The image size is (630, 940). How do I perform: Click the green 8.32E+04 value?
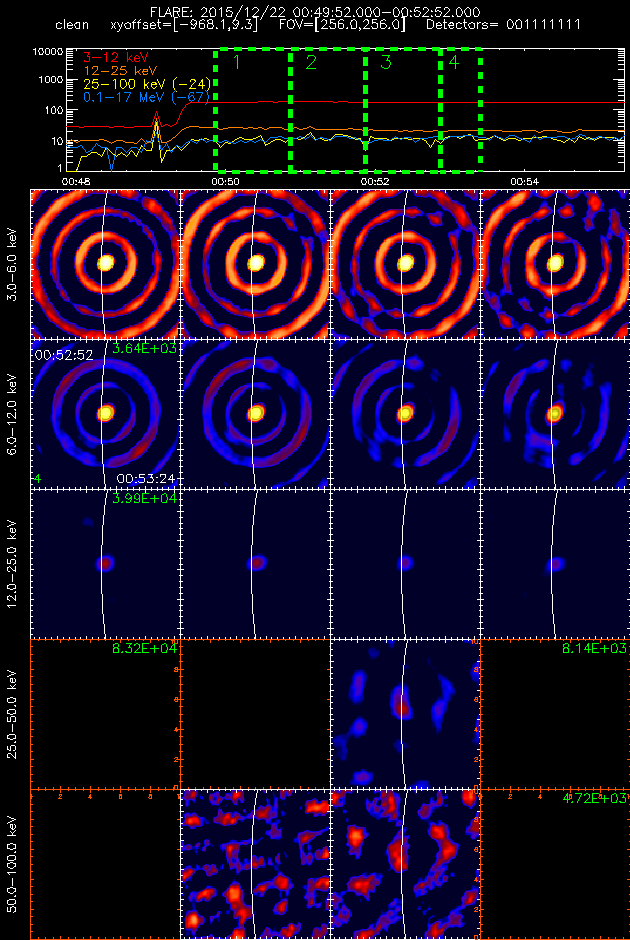click(144, 648)
